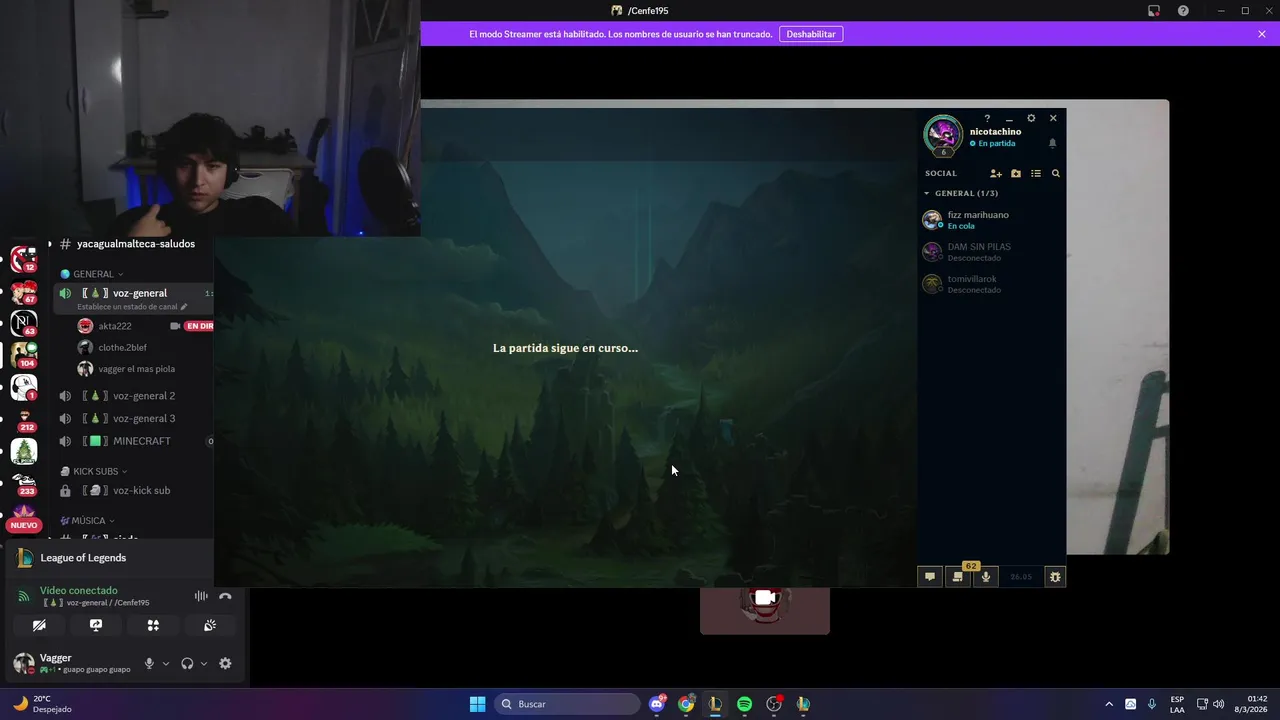Open the soundboard button

pos(210,625)
